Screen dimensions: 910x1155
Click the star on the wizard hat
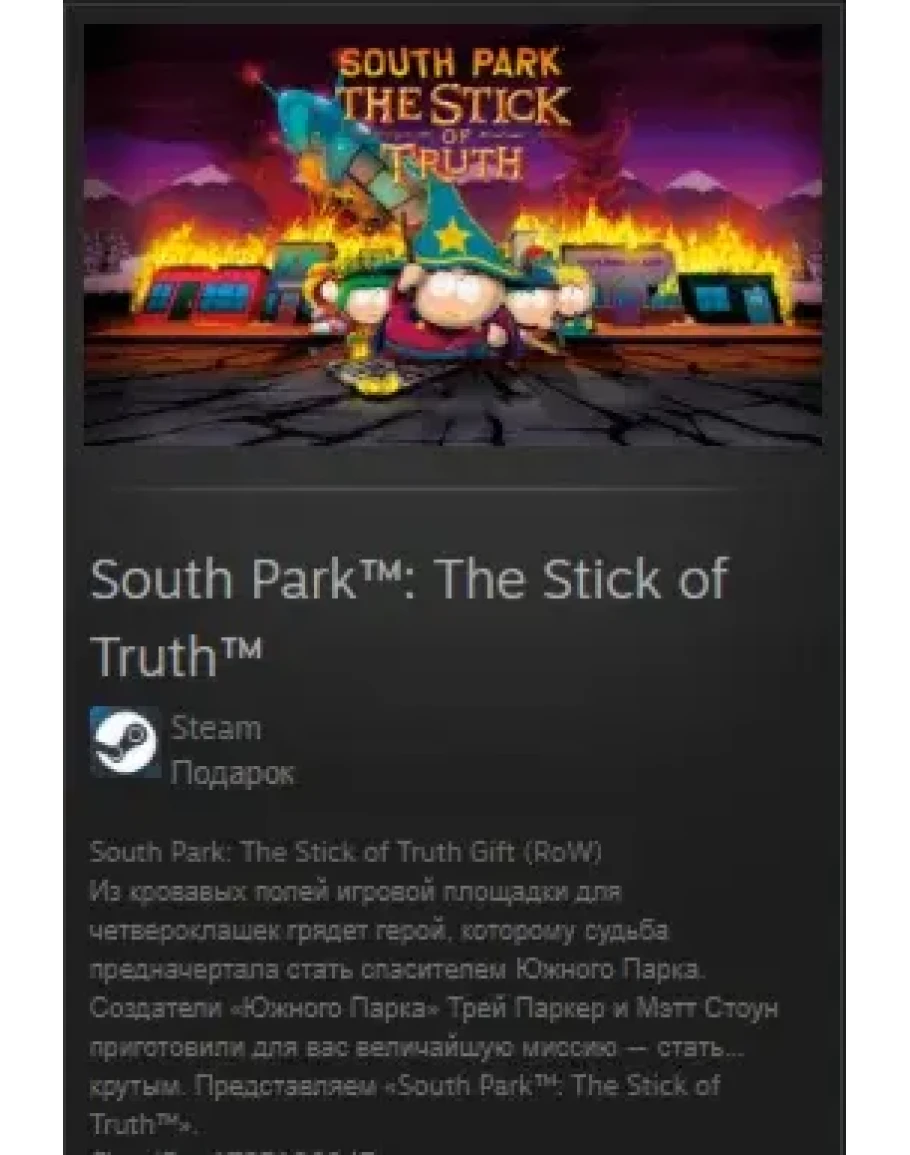click(x=449, y=236)
